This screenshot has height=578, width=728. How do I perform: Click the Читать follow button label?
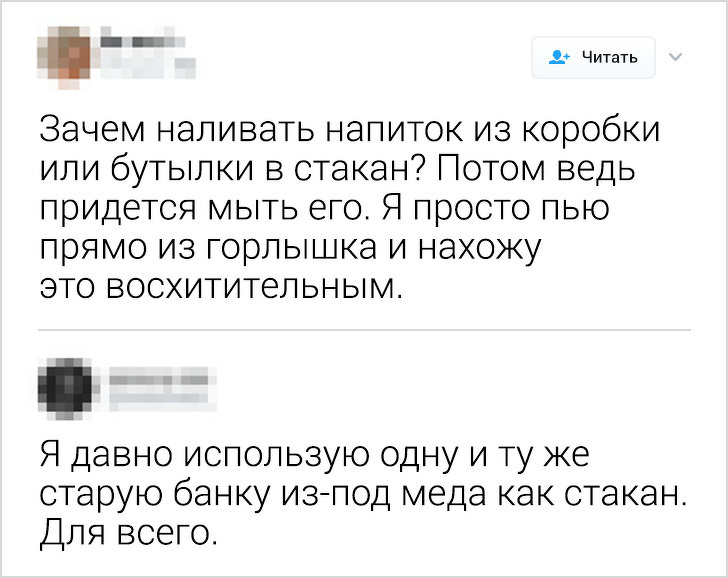click(x=608, y=58)
